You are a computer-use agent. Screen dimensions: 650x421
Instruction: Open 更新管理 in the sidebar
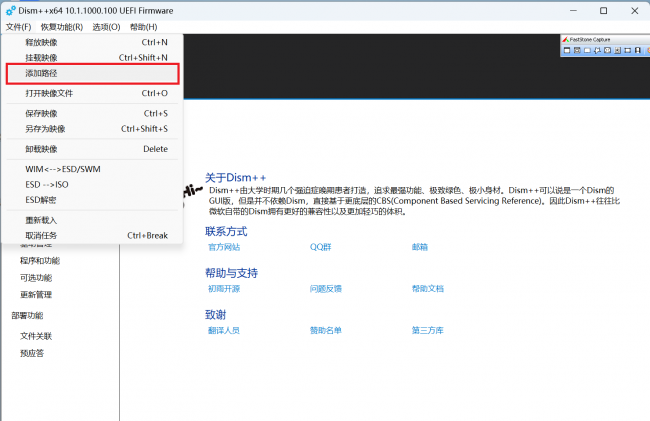[x=36, y=295]
